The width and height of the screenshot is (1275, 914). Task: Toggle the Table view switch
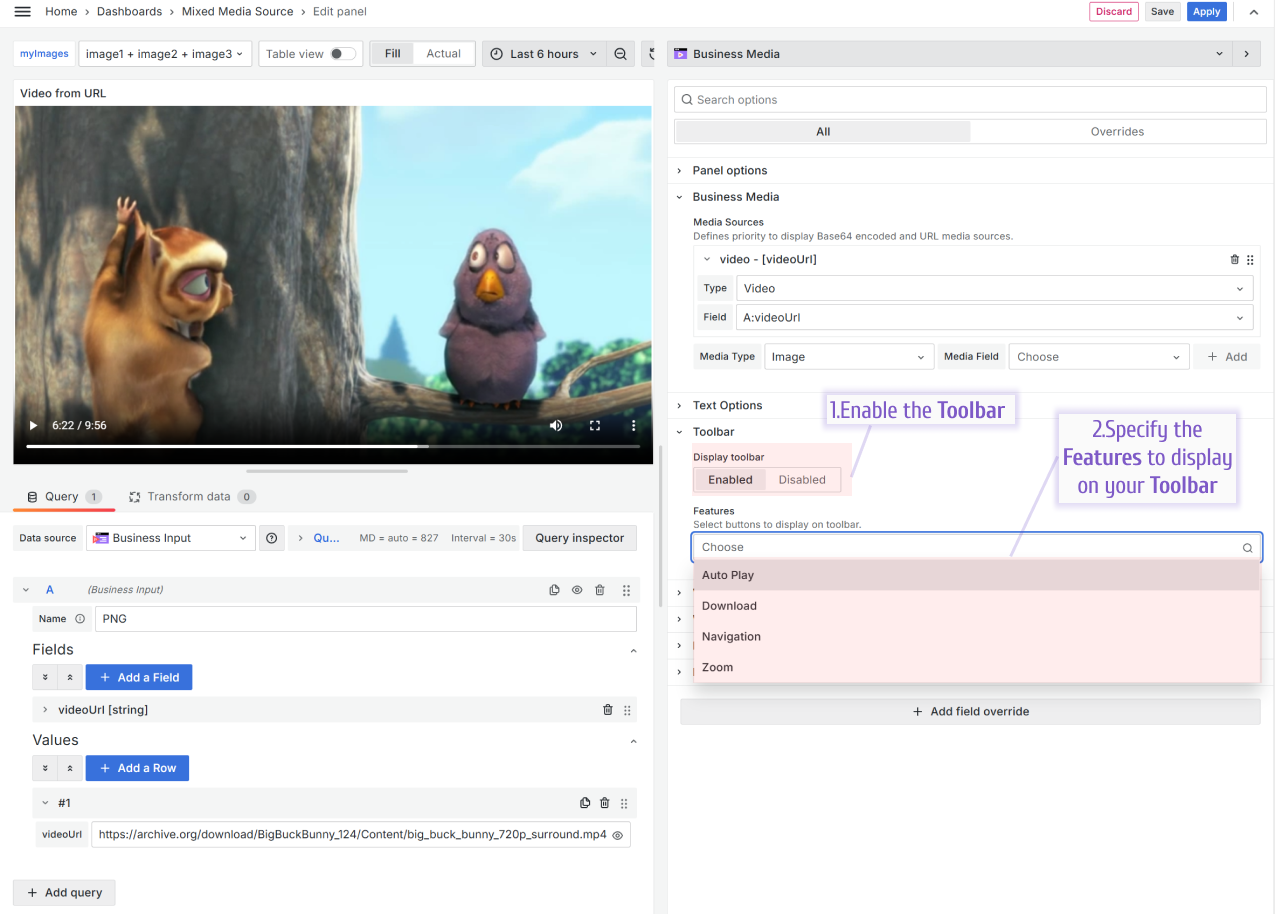[x=342, y=54]
